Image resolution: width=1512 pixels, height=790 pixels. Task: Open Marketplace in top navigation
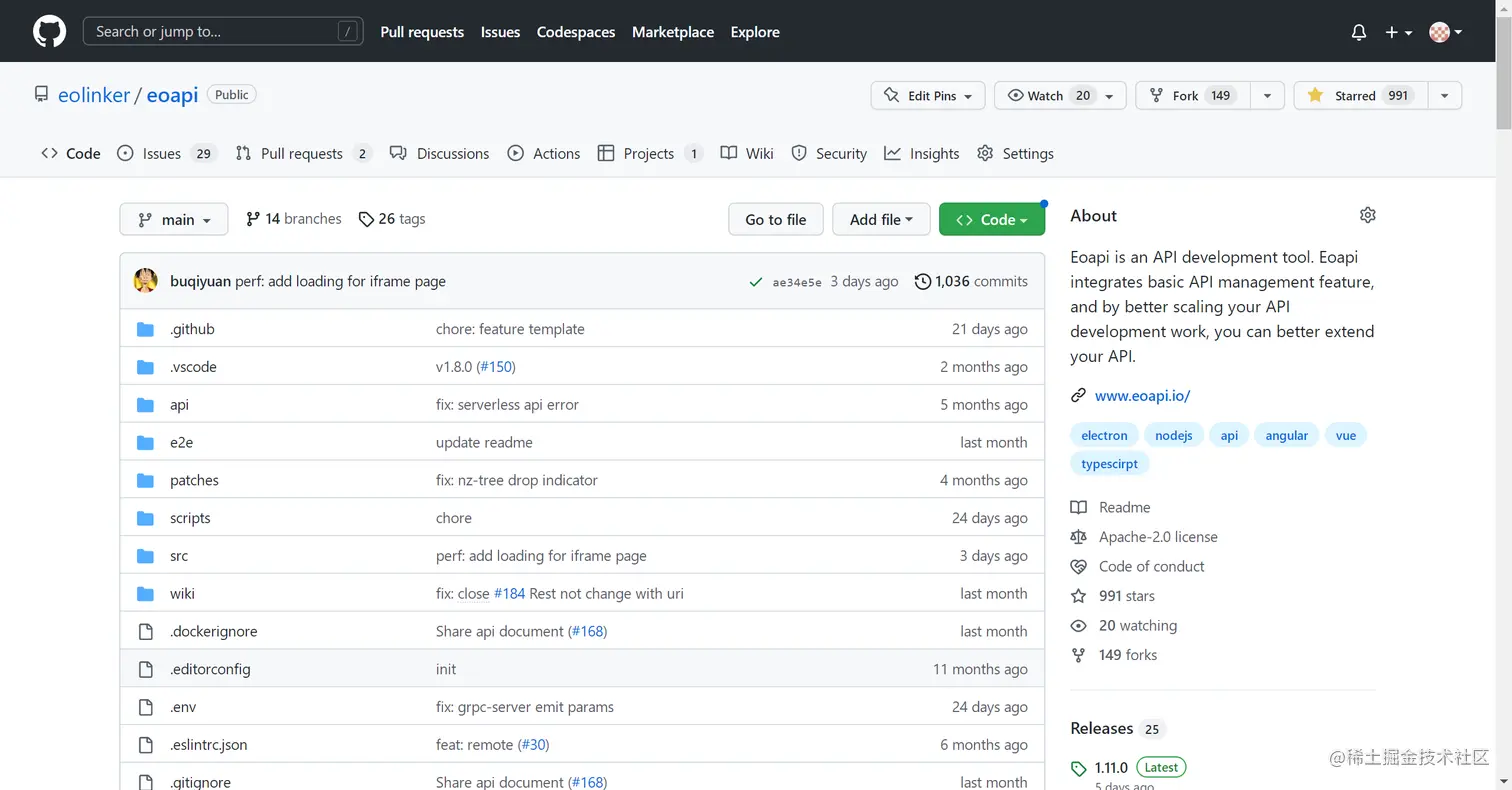click(673, 32)
